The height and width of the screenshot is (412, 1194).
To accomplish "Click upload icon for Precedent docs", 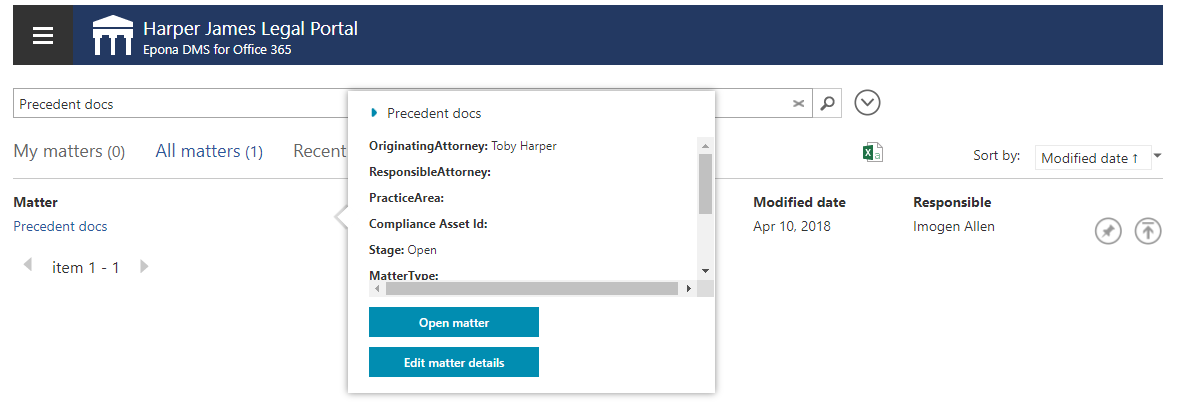I will 1148,231.
